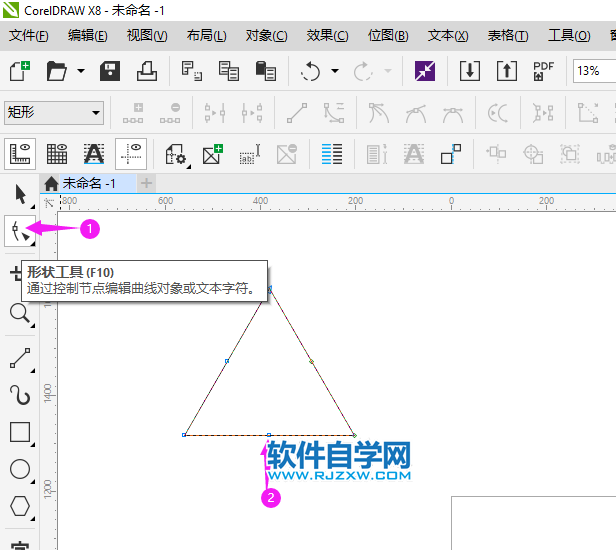
Task: Choose the Polygon tool
Action: tap(19, 506)
